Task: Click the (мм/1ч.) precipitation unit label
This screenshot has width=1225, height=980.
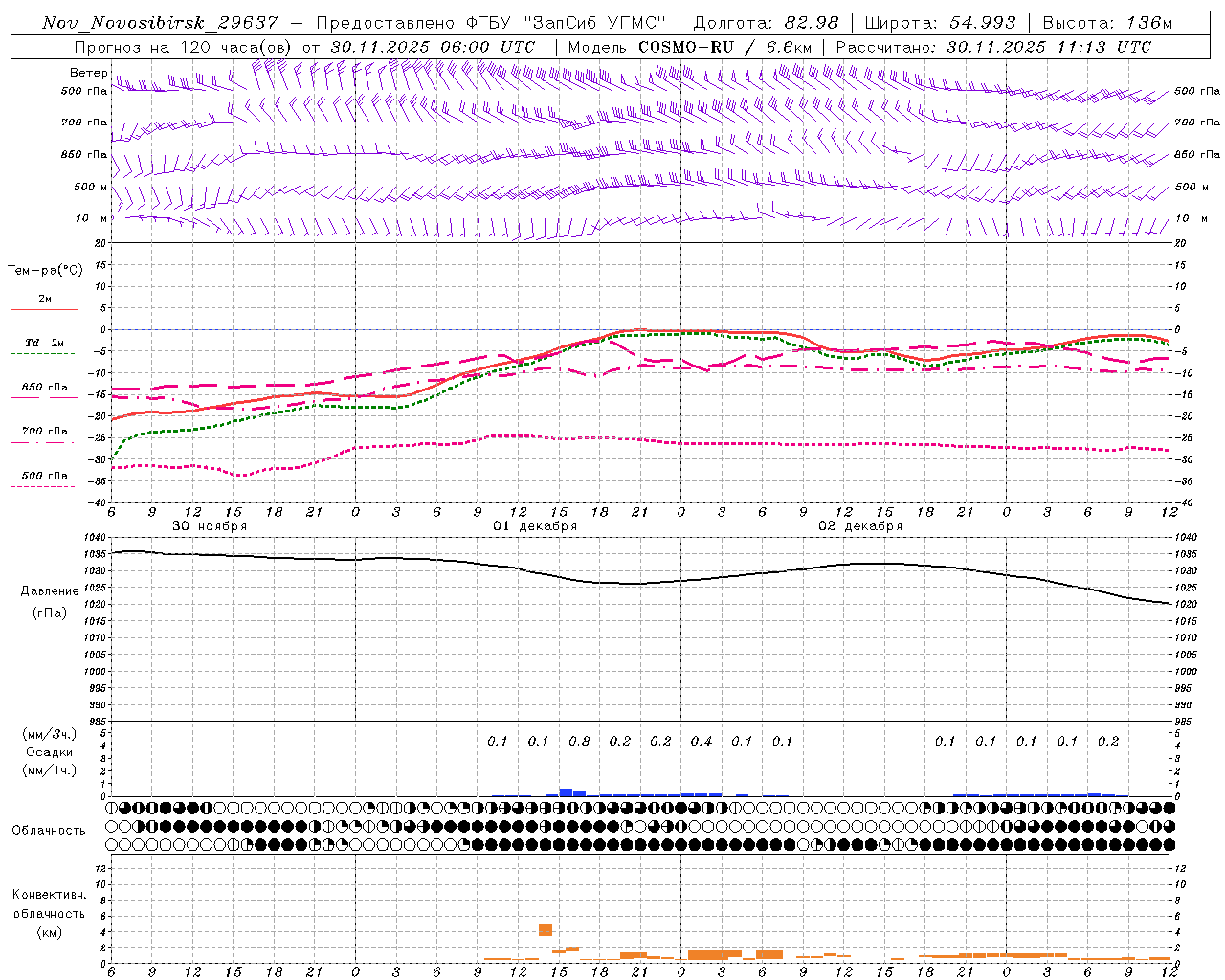Action: [x=50, y=770]
